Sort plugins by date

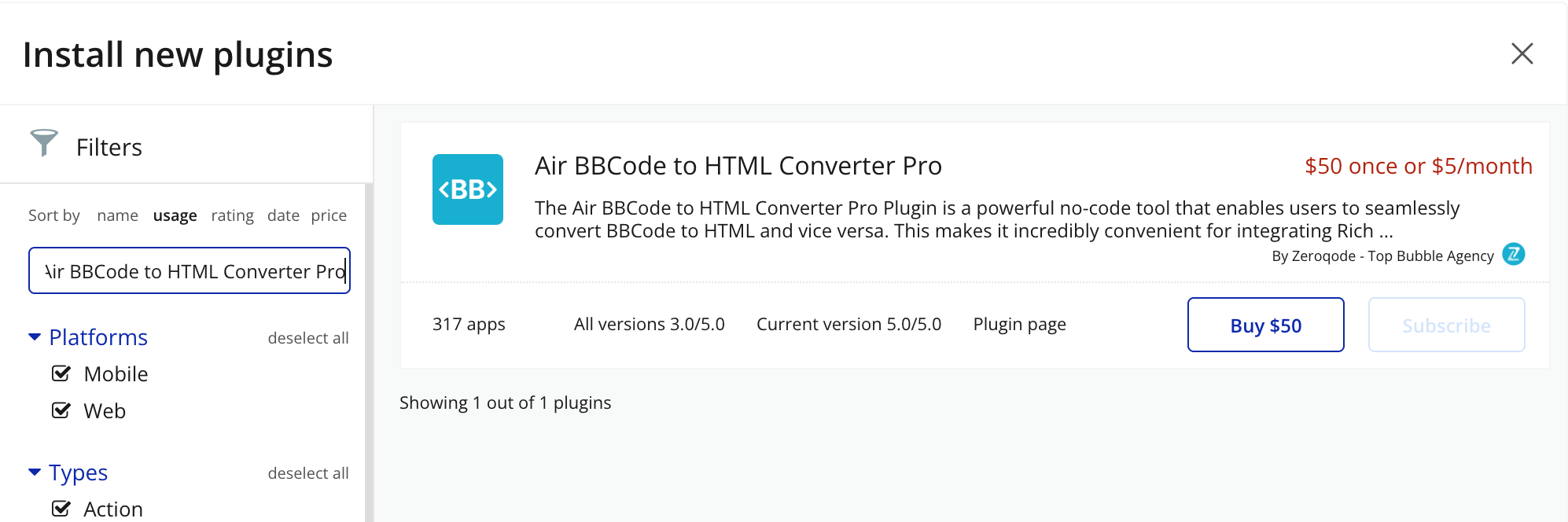[283, 215]
